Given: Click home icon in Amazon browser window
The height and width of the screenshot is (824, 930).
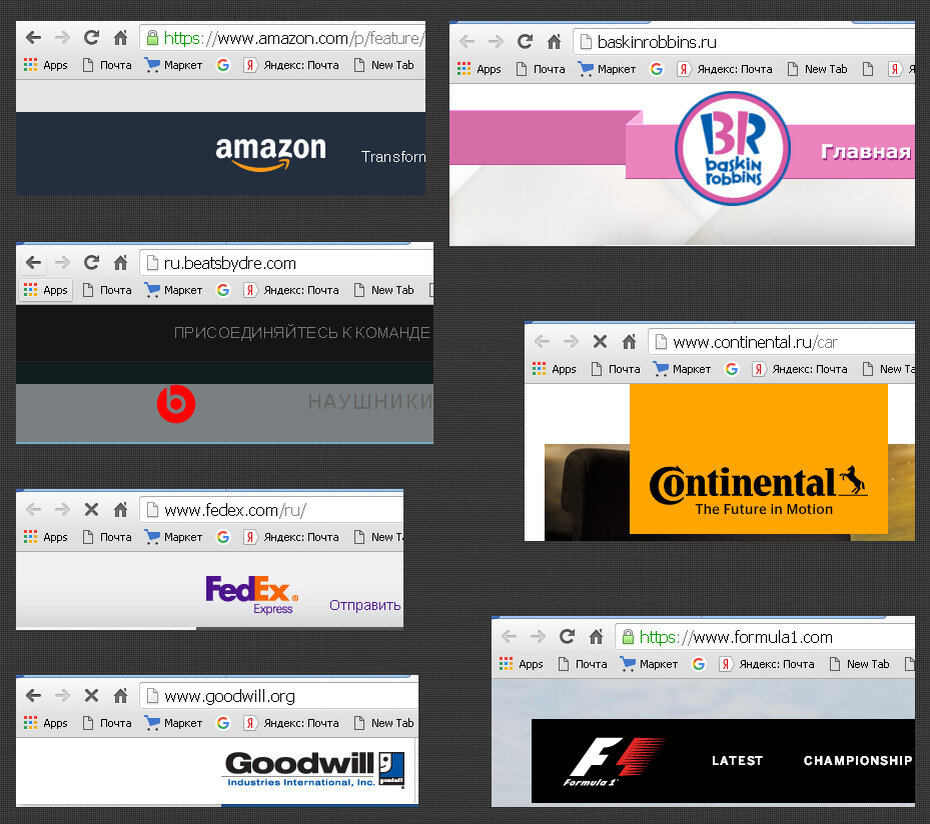Looking at the screenshot, I should coord(120,39).
